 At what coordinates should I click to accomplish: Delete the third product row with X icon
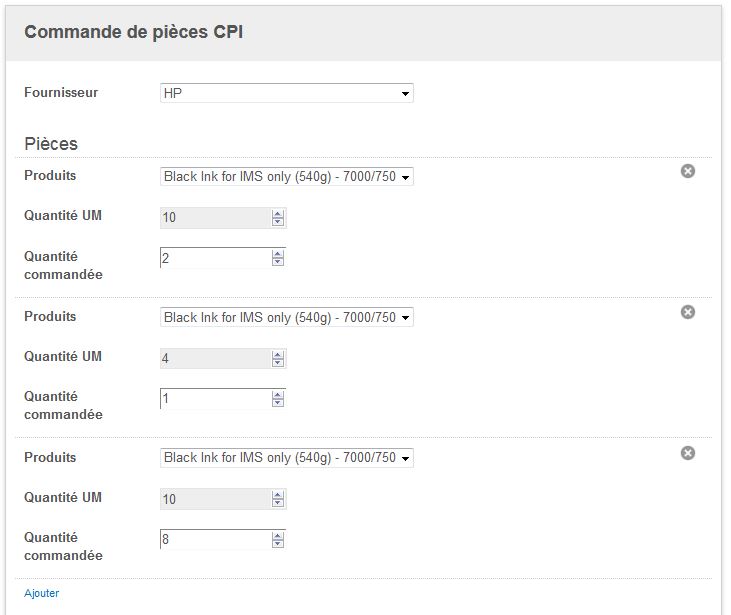point(688,453)
